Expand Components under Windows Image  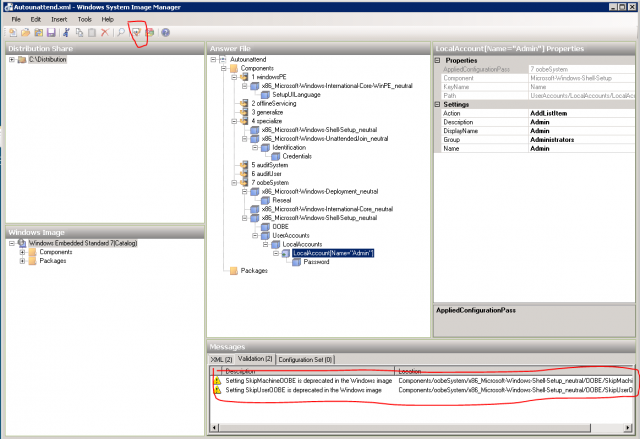[21, 252]
